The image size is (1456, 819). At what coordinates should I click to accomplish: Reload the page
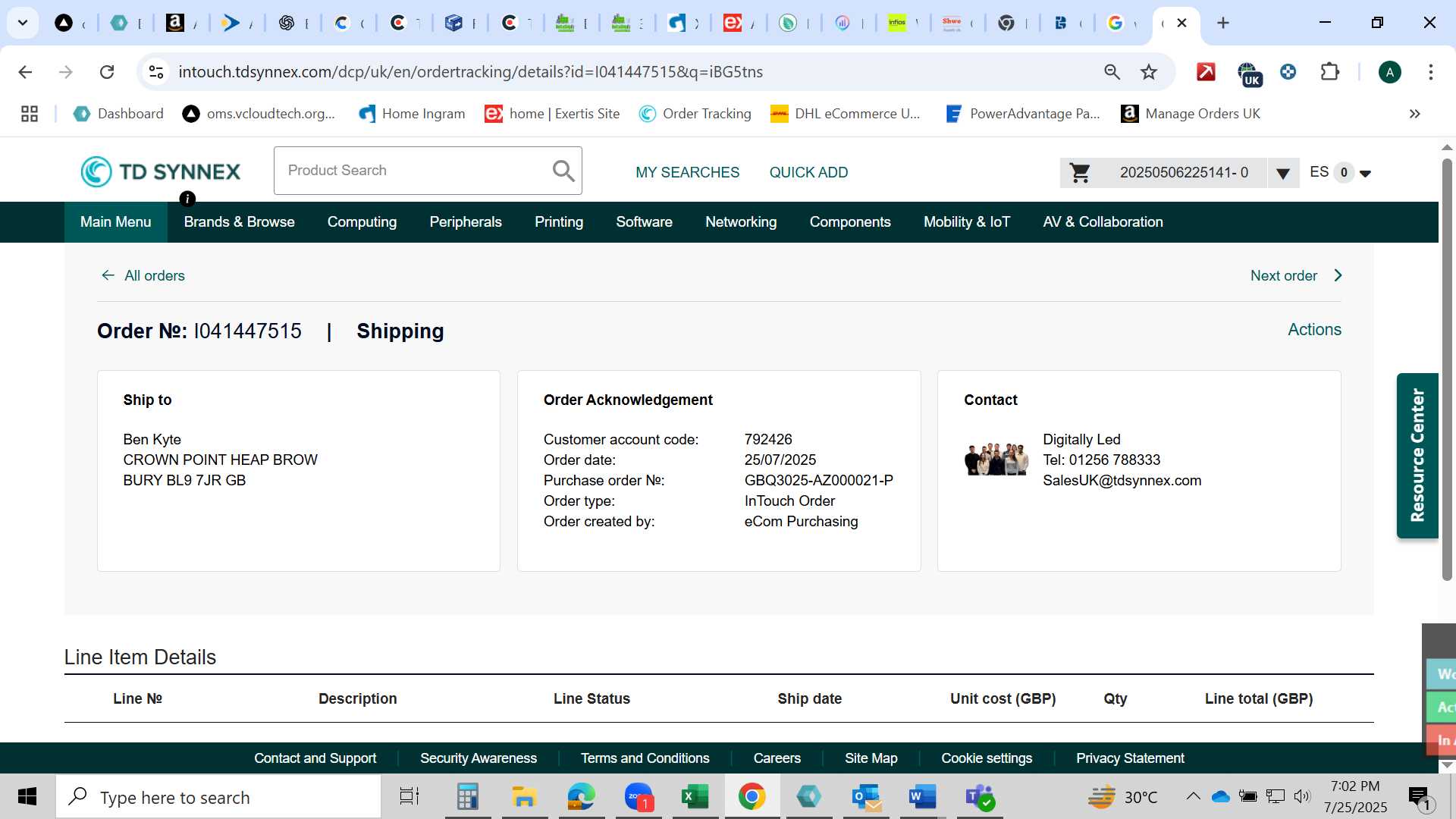pos(107,72)
